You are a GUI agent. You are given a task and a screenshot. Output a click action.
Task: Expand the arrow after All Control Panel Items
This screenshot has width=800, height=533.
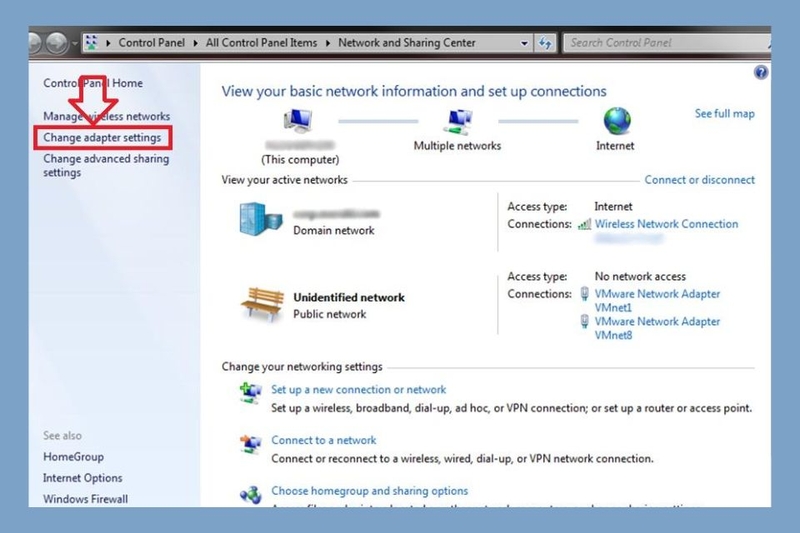(x=328, y=43)
